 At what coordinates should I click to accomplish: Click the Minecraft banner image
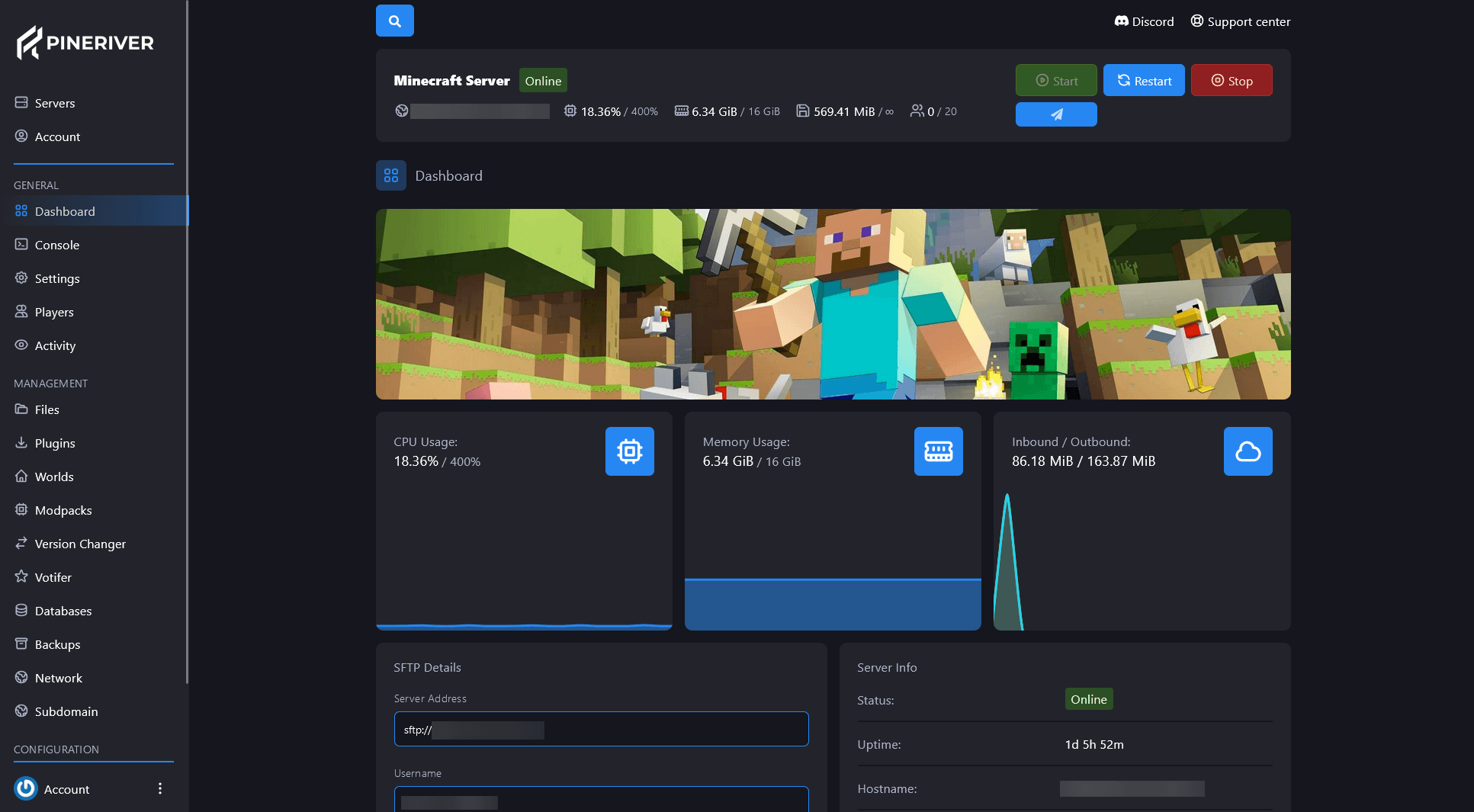point(833,304)
